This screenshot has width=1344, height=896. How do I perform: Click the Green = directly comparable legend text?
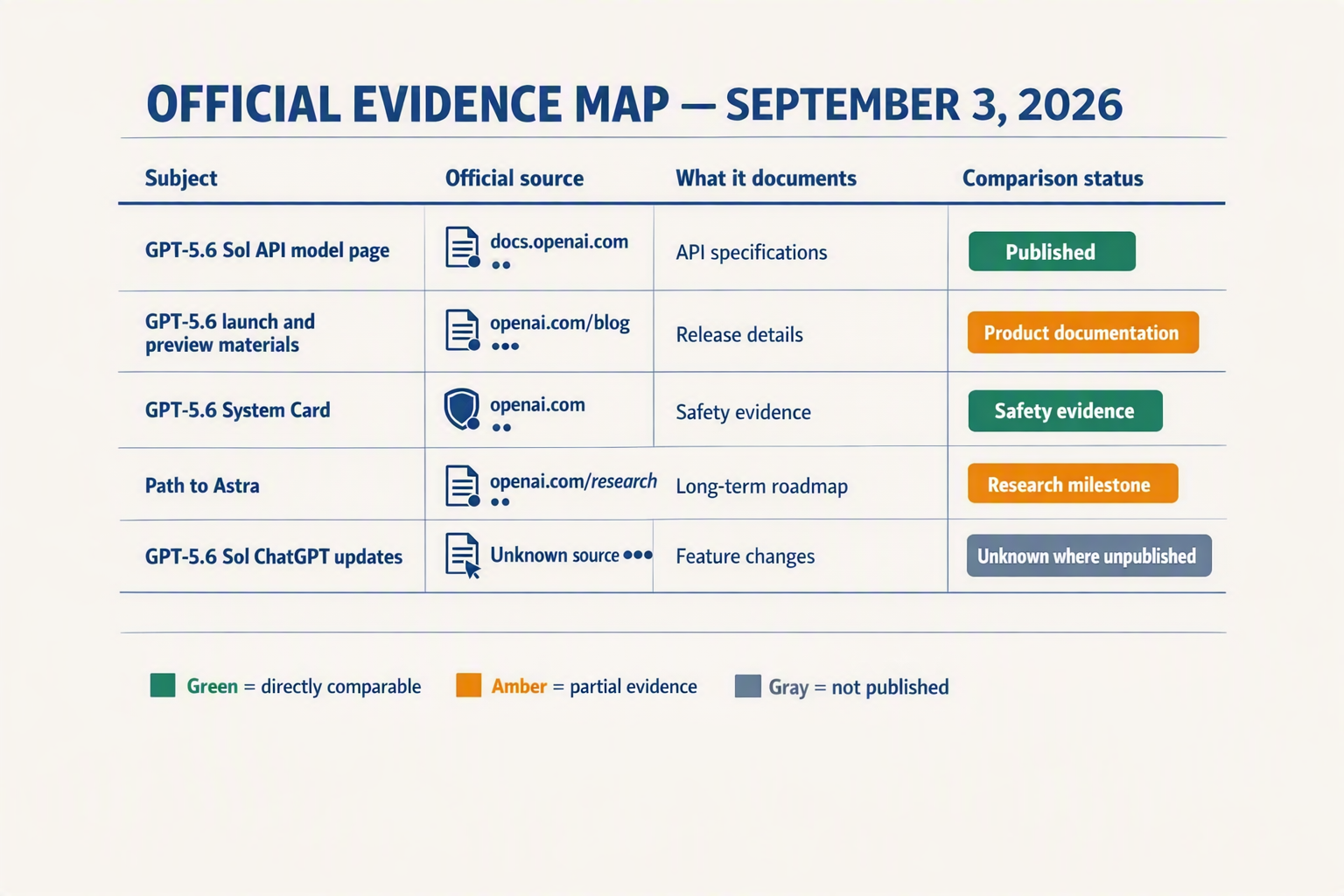click(304, 686)
